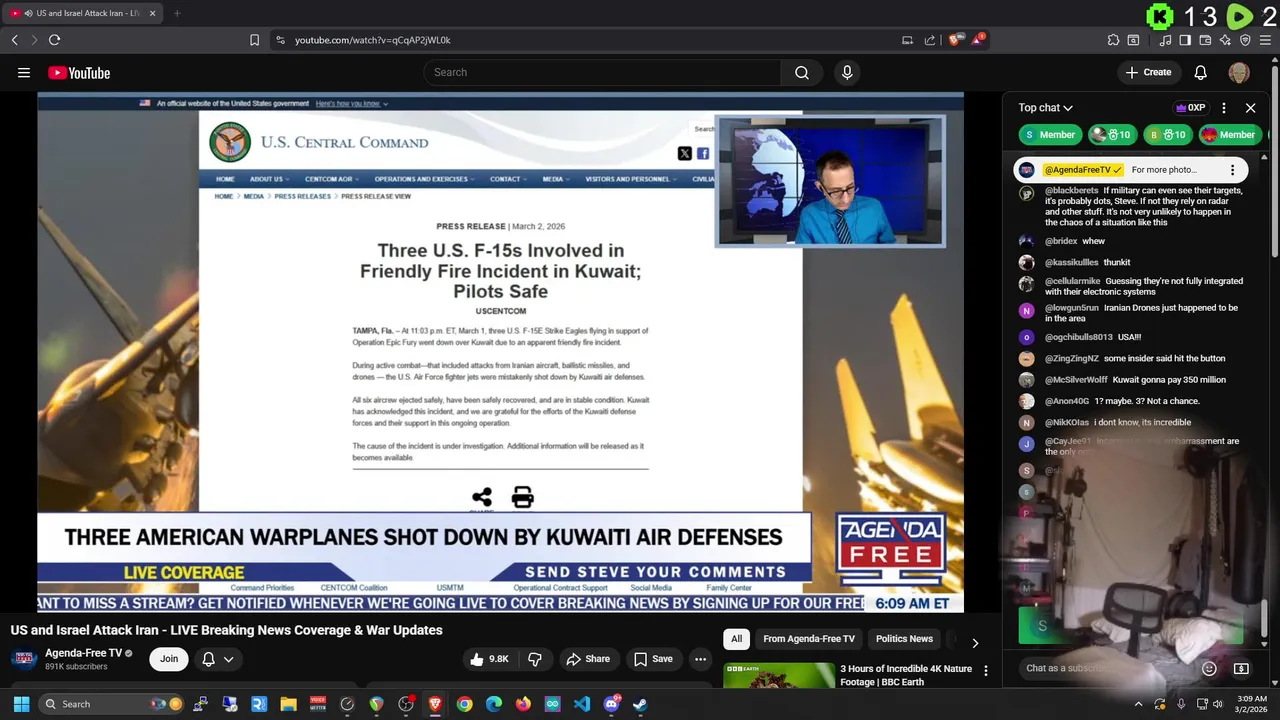Go to the YouTube home logo
Viewport: 1280px width, 720px height.
(79, 72)
